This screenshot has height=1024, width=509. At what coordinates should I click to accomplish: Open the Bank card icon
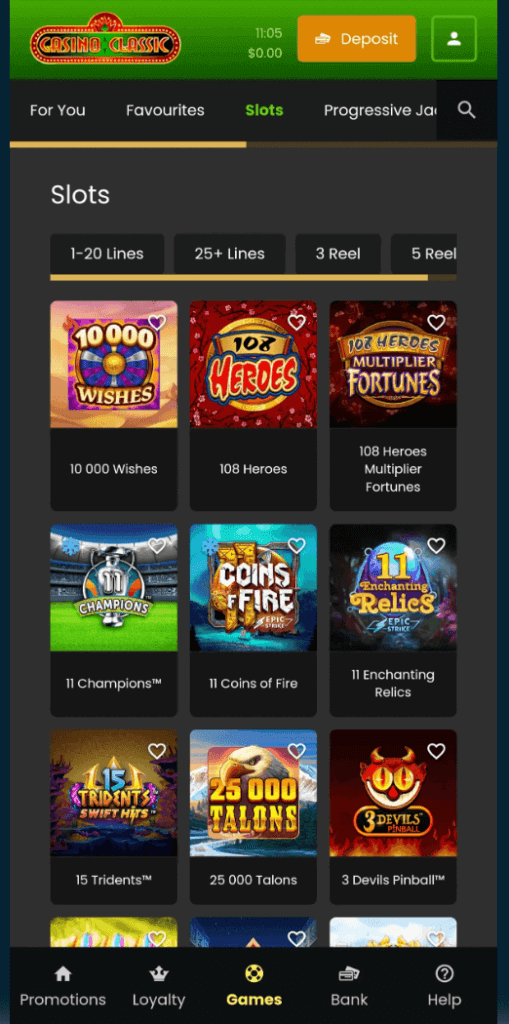[349, 974]
